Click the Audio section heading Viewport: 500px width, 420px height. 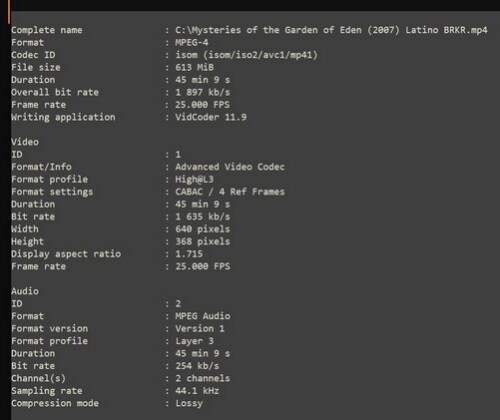point(25,291)
